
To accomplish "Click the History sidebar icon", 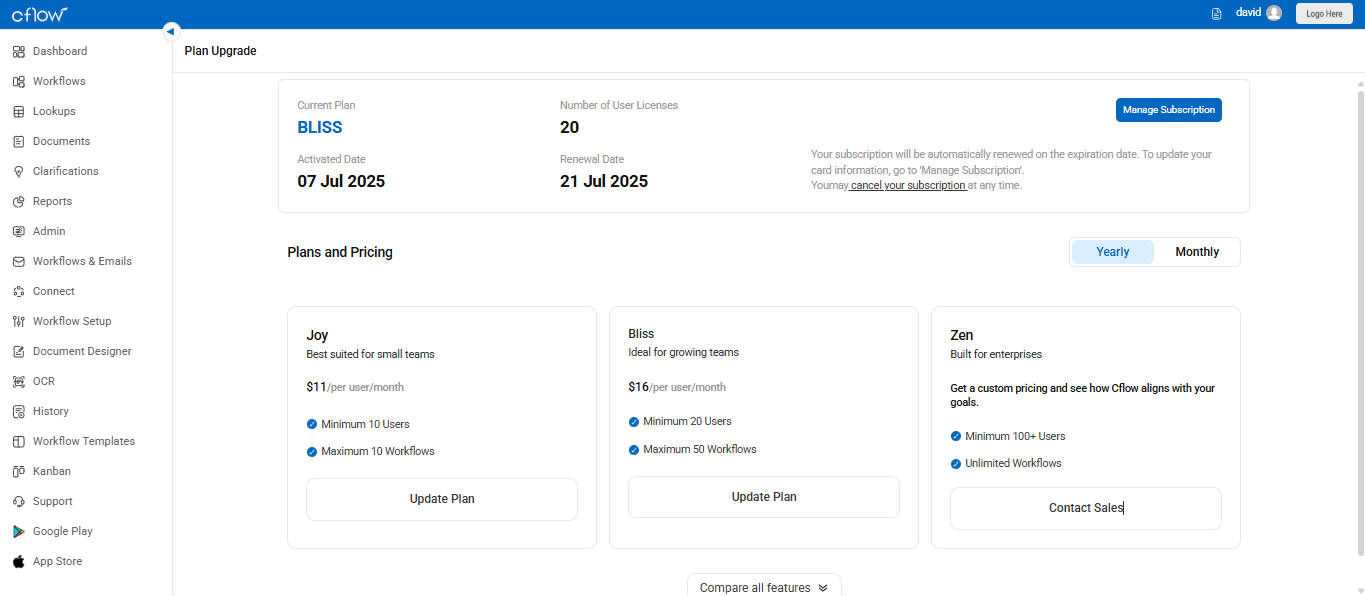I will coord(18,411).
